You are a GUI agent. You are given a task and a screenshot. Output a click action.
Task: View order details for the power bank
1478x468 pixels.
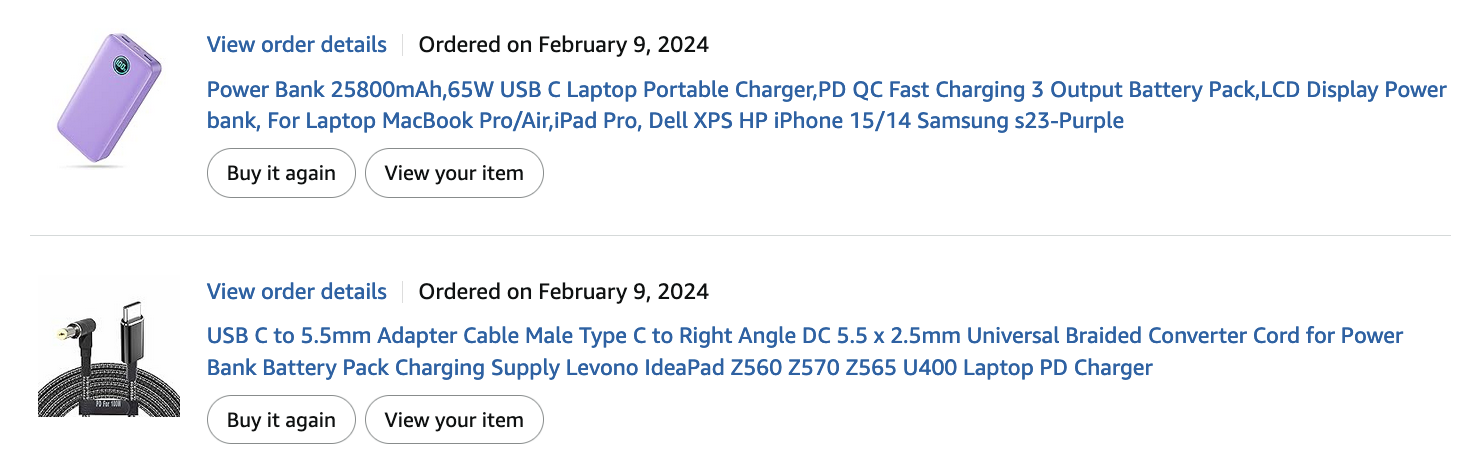(296, 45)
